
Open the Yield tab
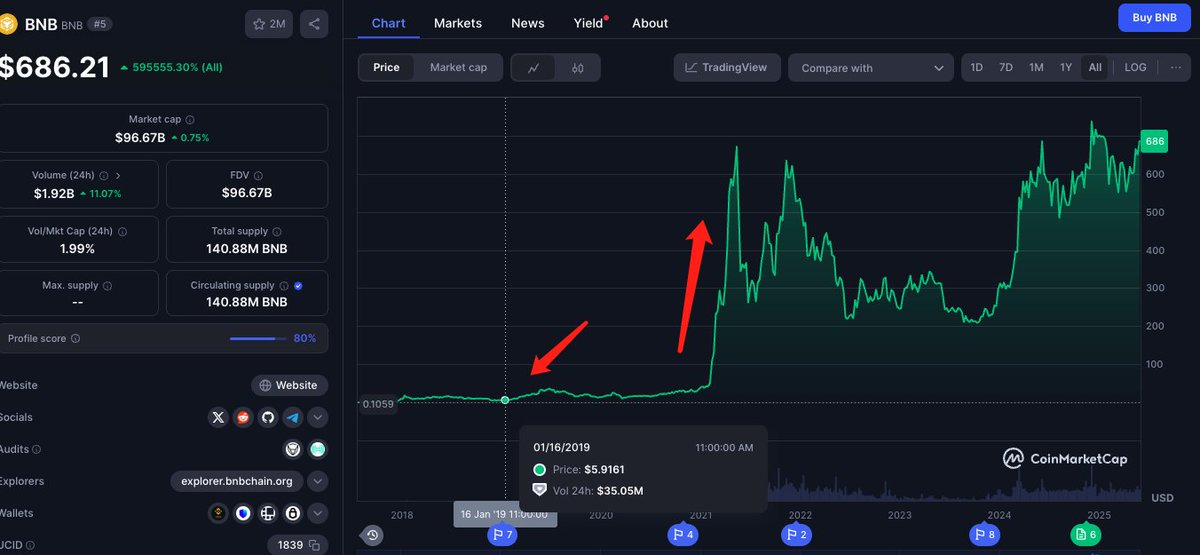(589, 23)
